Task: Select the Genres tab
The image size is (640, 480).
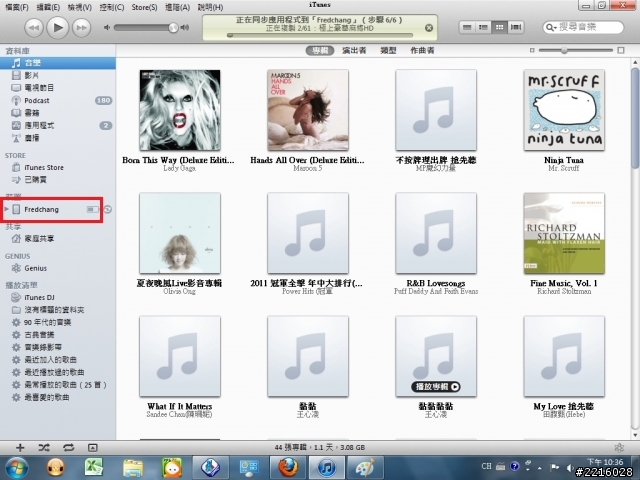Action: click(388, 51)
